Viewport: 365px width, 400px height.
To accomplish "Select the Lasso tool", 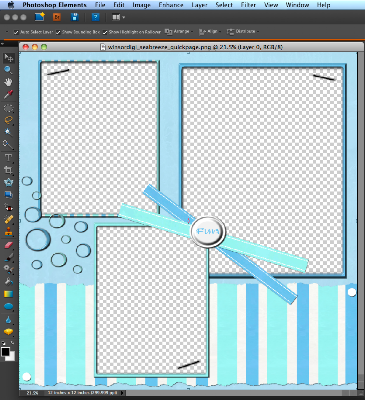I will [x=8, y=120].
